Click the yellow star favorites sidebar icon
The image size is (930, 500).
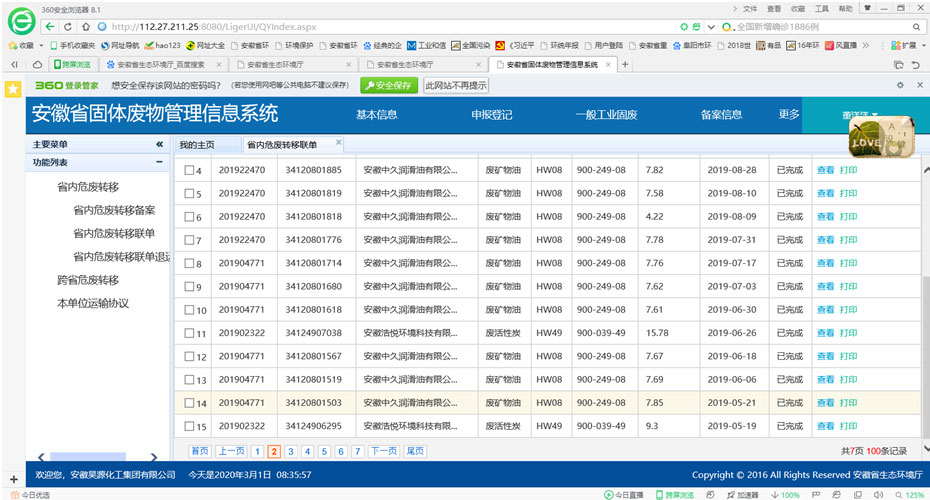click(x=12, y=88)
